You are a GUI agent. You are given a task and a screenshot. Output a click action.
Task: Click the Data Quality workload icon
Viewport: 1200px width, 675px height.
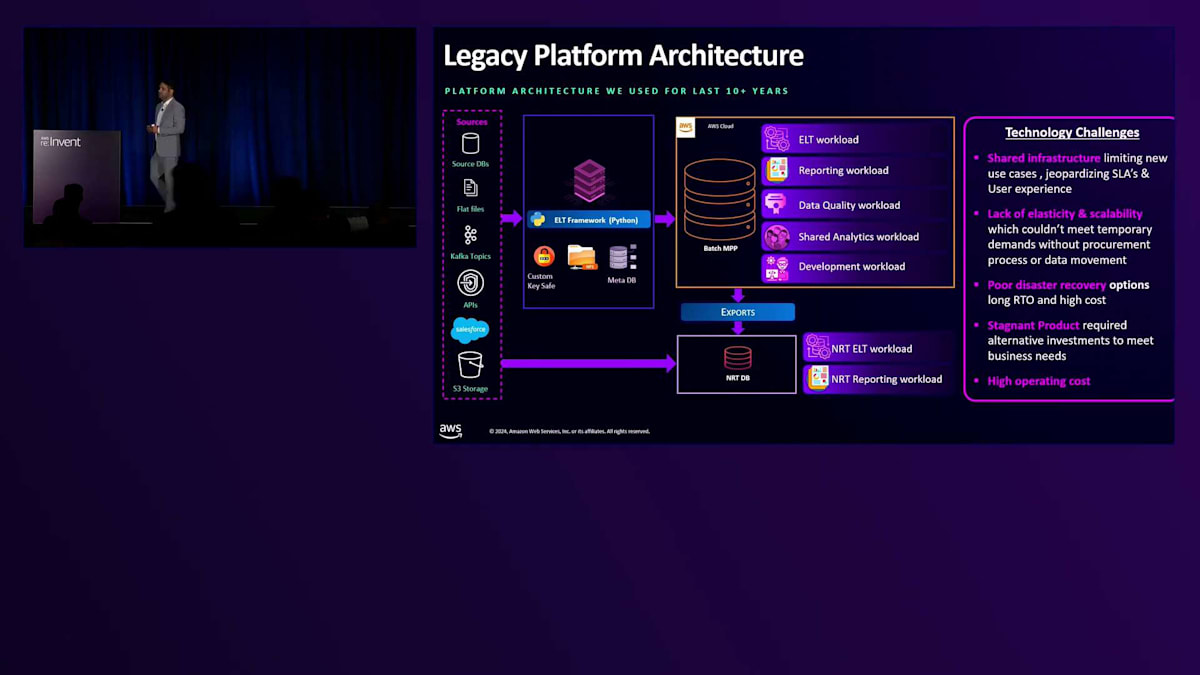(x=777, y=205)
